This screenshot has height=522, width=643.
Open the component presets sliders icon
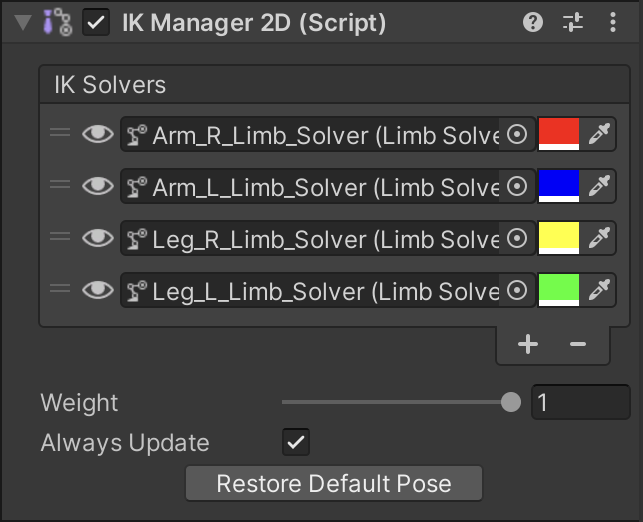pyautogui.click(x=572, y=23)
